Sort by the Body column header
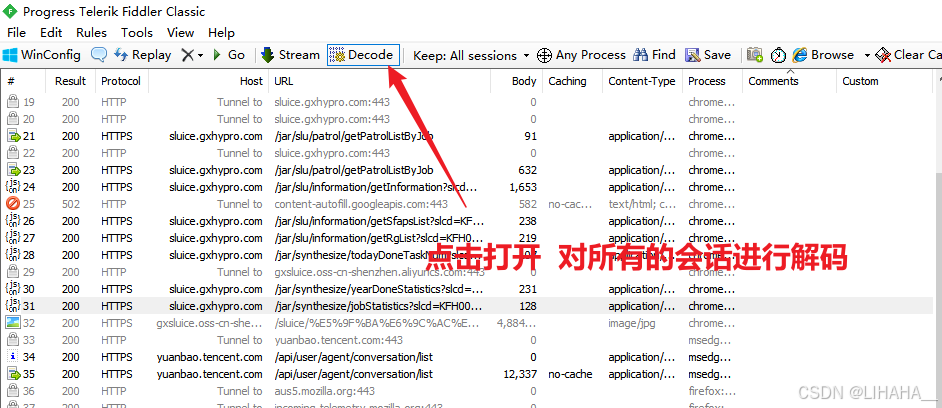Viewport: 942px width, 408px height. [x=517, y=81]
